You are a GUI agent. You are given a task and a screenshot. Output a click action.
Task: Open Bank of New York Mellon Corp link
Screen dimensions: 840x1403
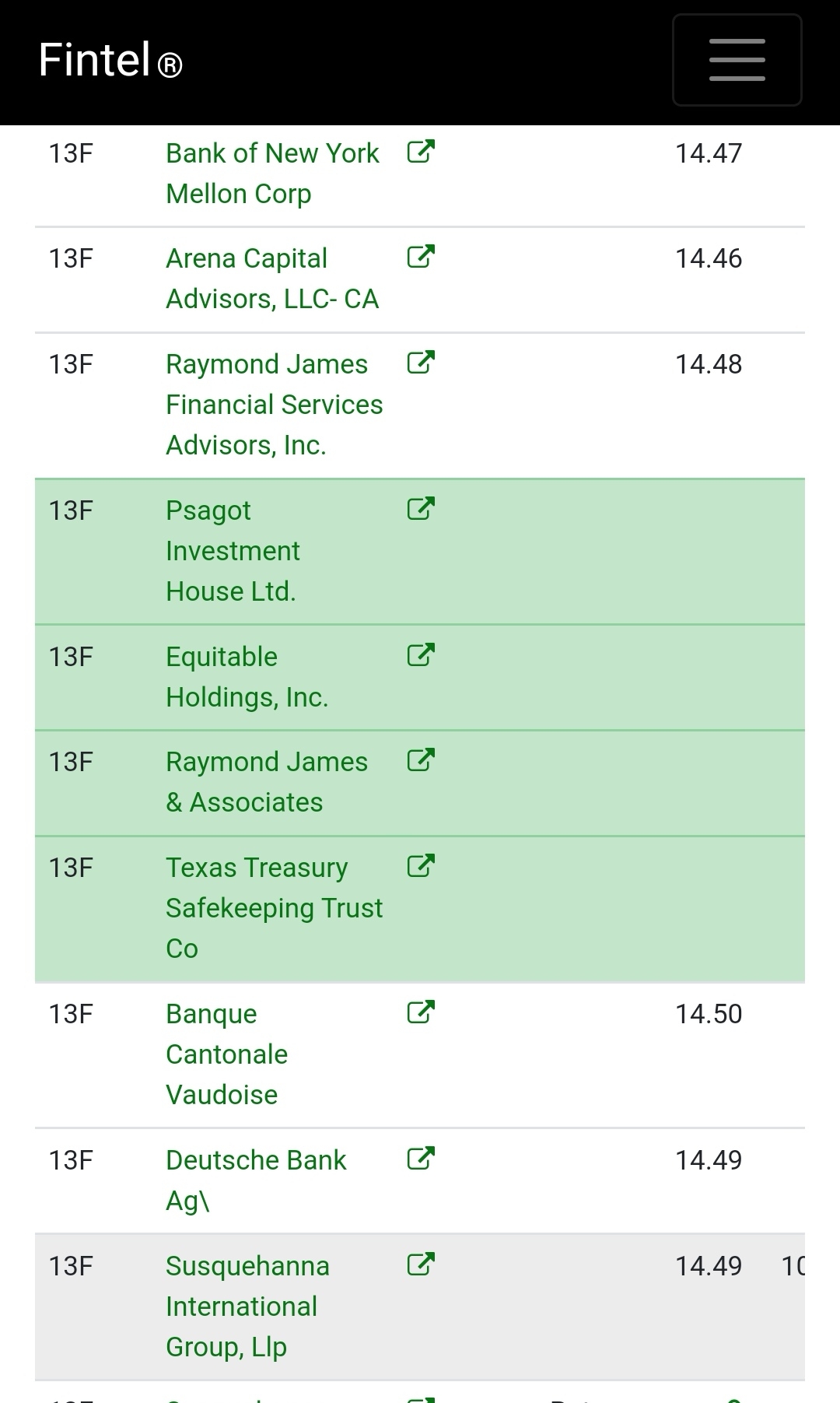(272, 174)
